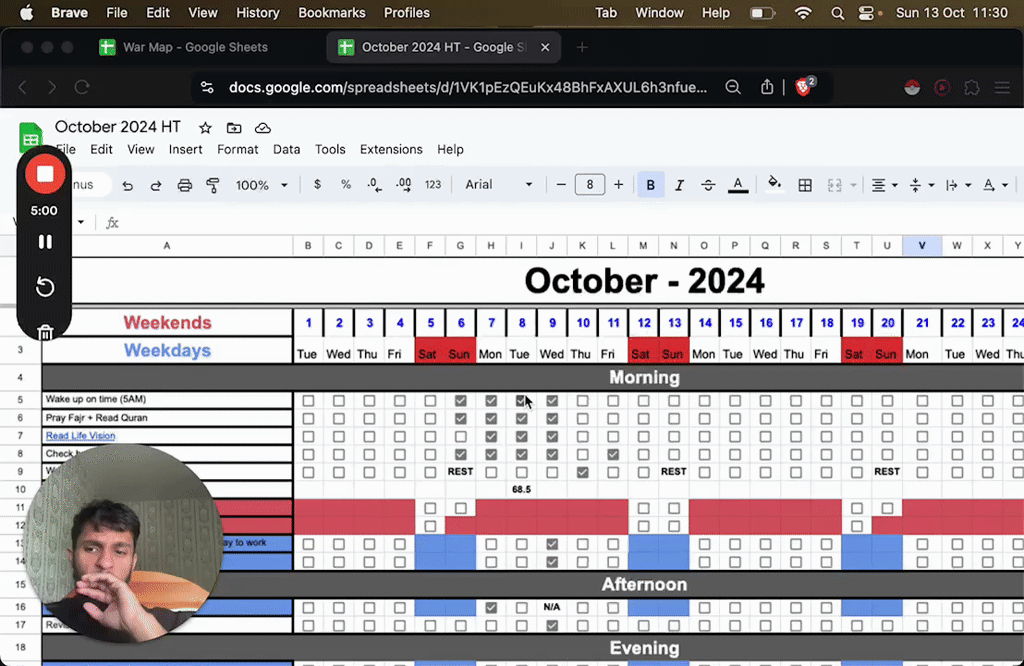The width and height of the screenshot is (1024, 666).
Task: Toggle Wake up on time checkbox for day 6
Action: click(x=460, y=400)
